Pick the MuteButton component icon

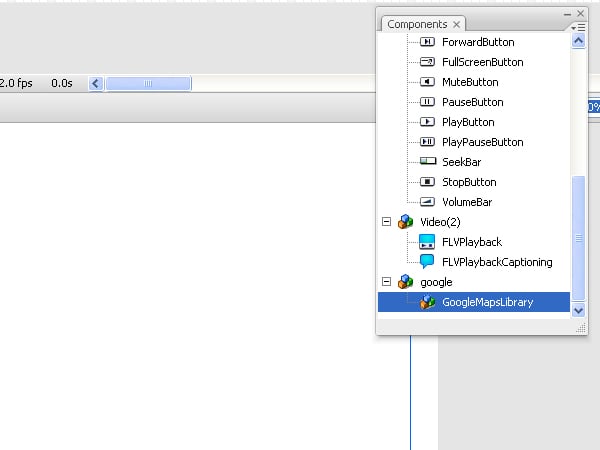427,82
